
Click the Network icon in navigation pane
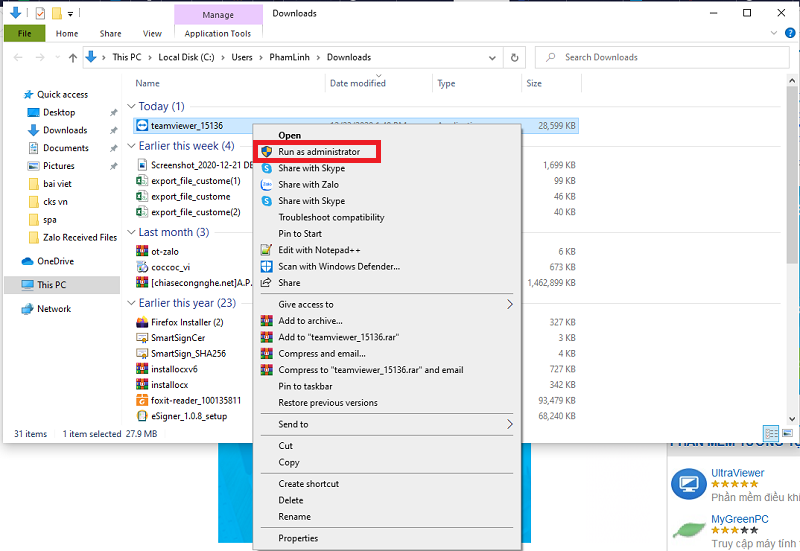click(x=27, y=309)
